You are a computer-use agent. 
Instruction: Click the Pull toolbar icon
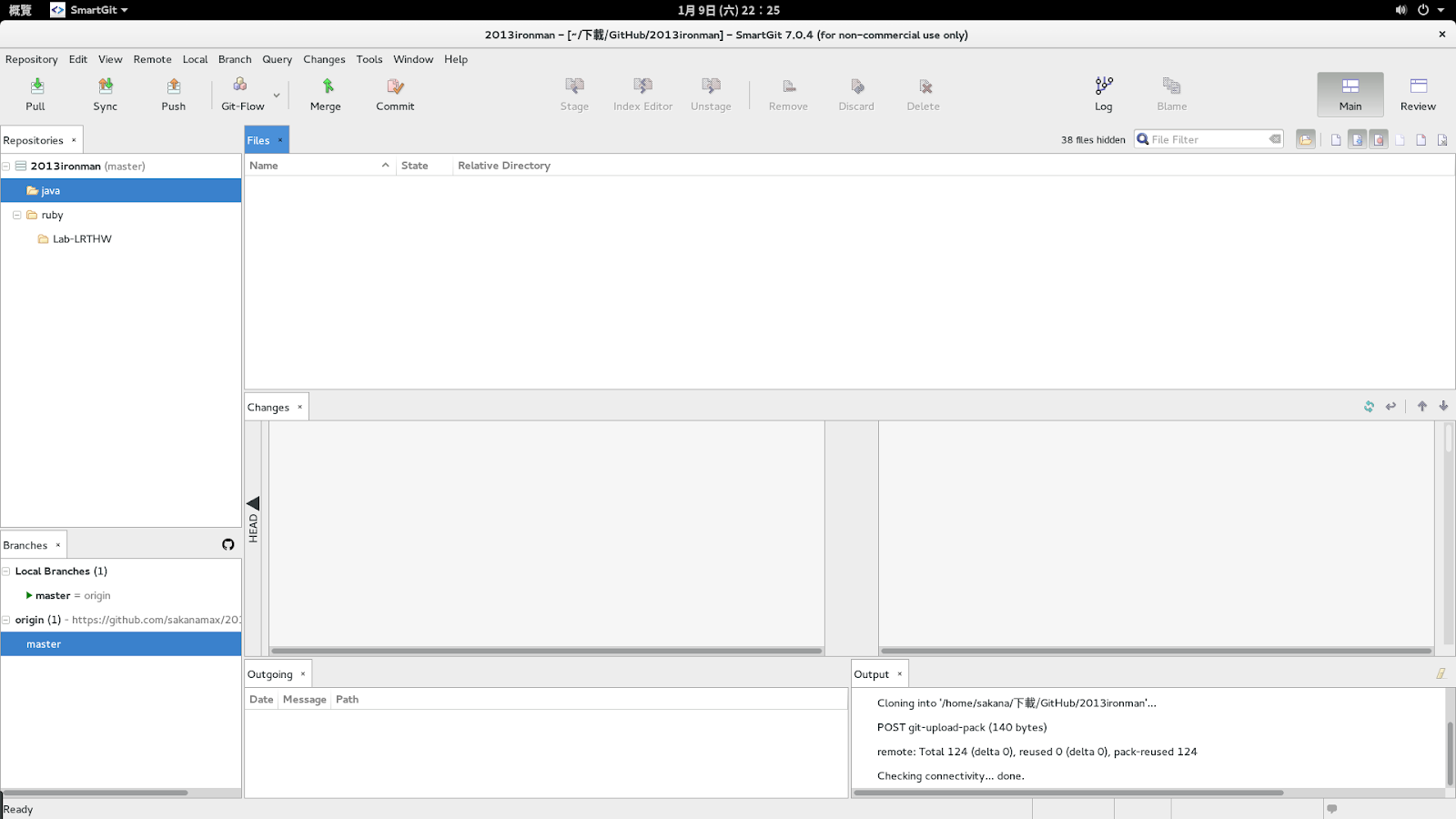coord(35,95)
